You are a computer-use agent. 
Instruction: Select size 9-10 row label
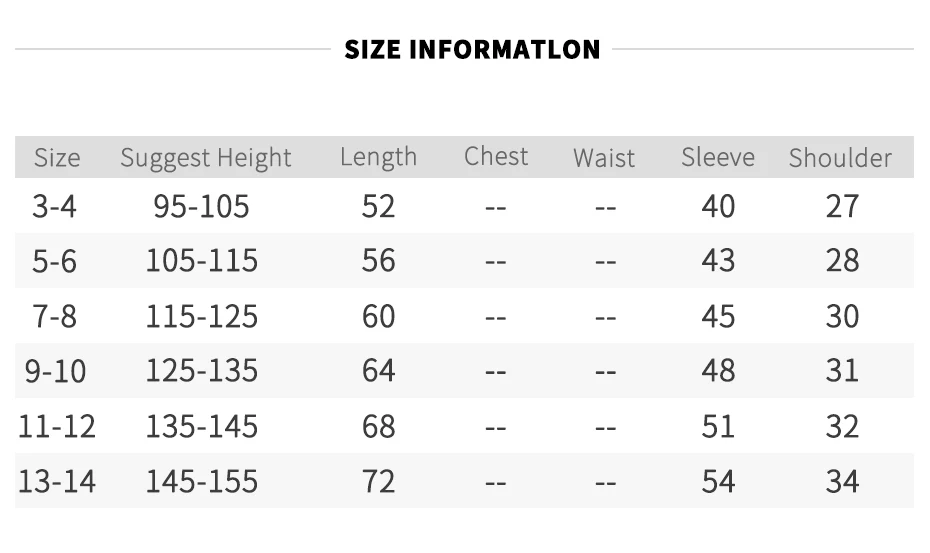pyautogui.click(x=55, y=371)
